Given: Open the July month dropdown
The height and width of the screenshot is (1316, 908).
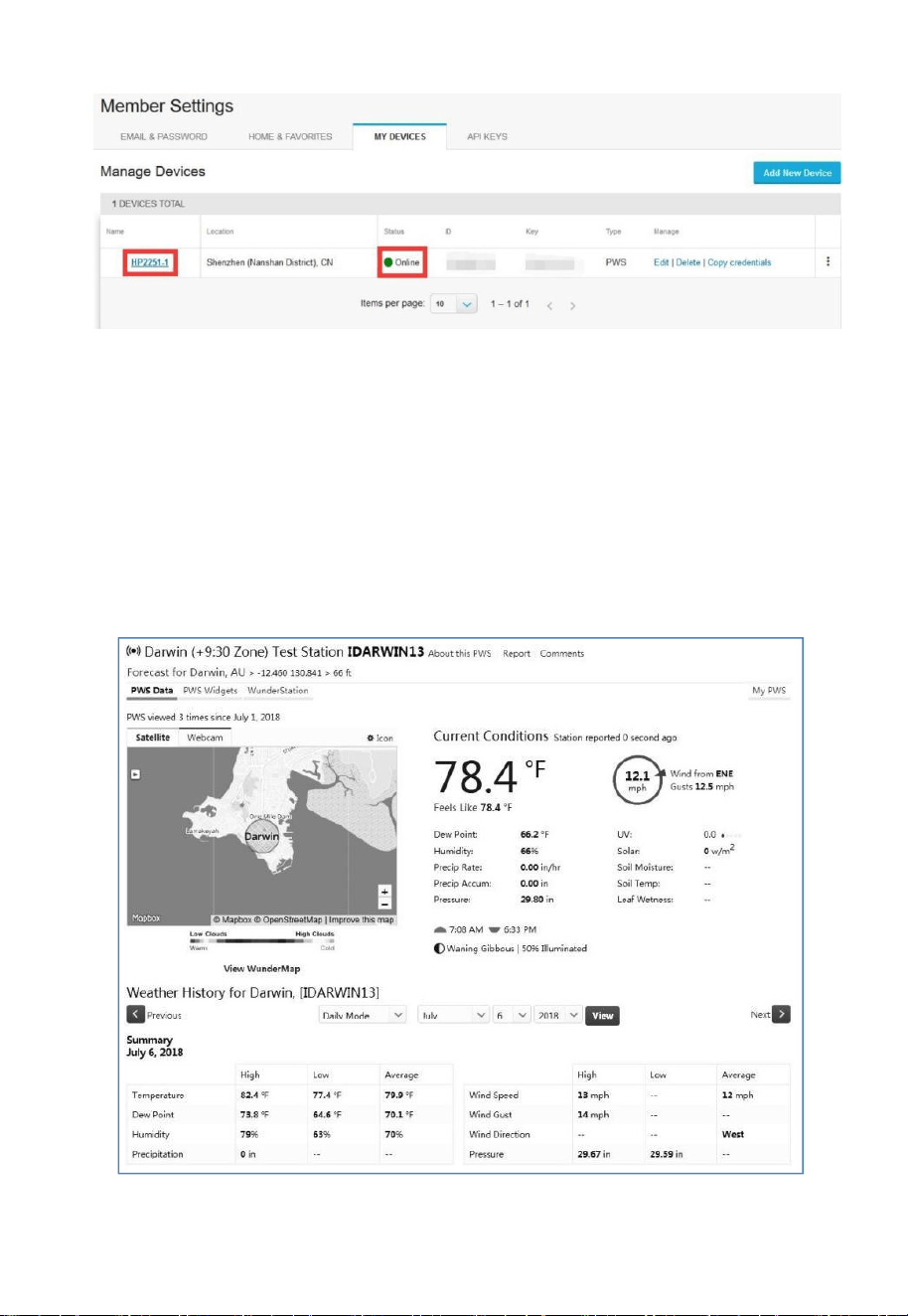Looking at the screenshot, I should tap(454, 1016).
